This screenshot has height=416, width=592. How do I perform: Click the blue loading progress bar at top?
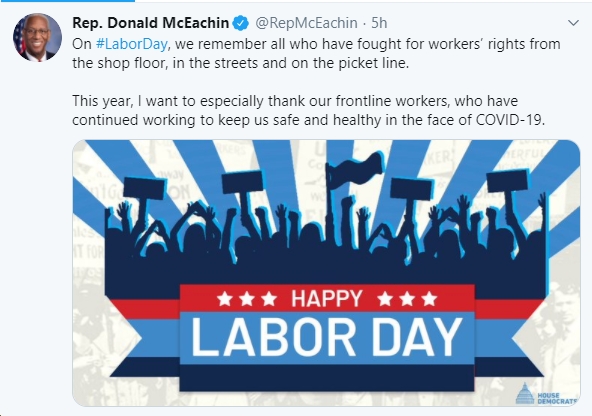pos(67,1)
